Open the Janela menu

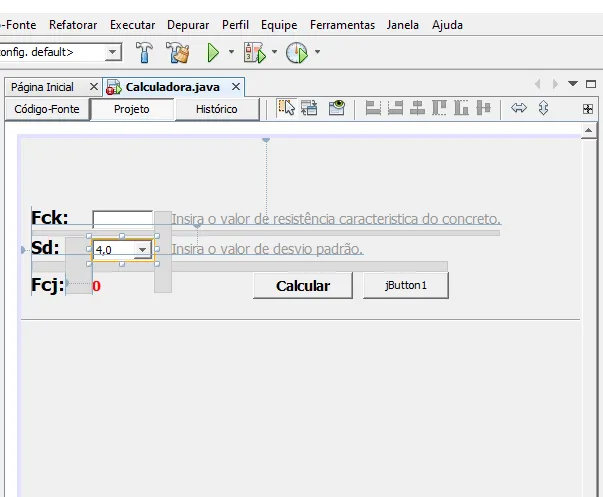coord(403,25)
